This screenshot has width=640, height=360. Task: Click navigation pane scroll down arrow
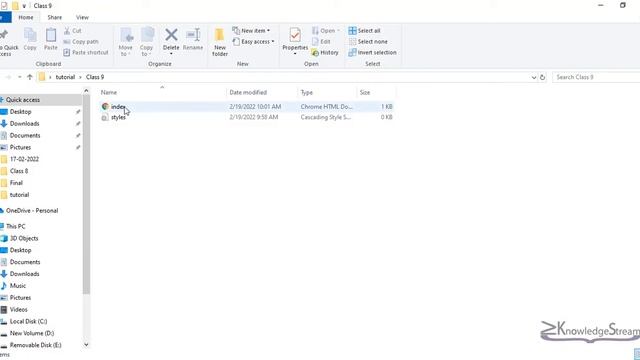coord(86,345)
